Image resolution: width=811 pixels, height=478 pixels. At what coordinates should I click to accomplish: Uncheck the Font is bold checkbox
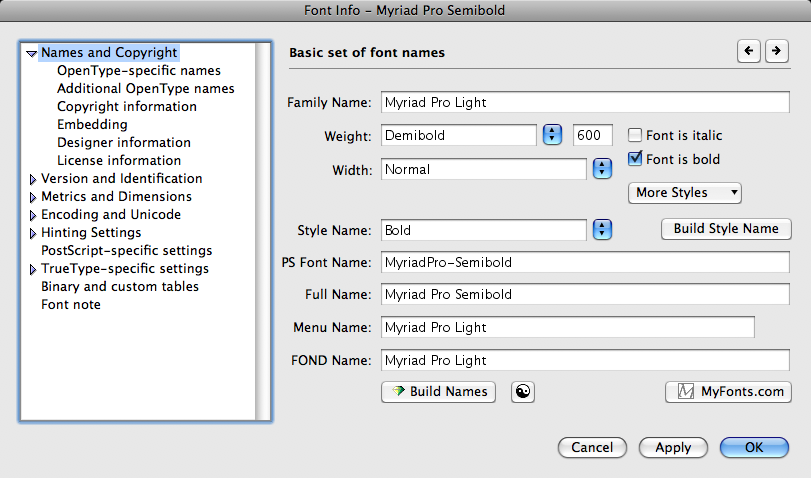pos(635,159)
